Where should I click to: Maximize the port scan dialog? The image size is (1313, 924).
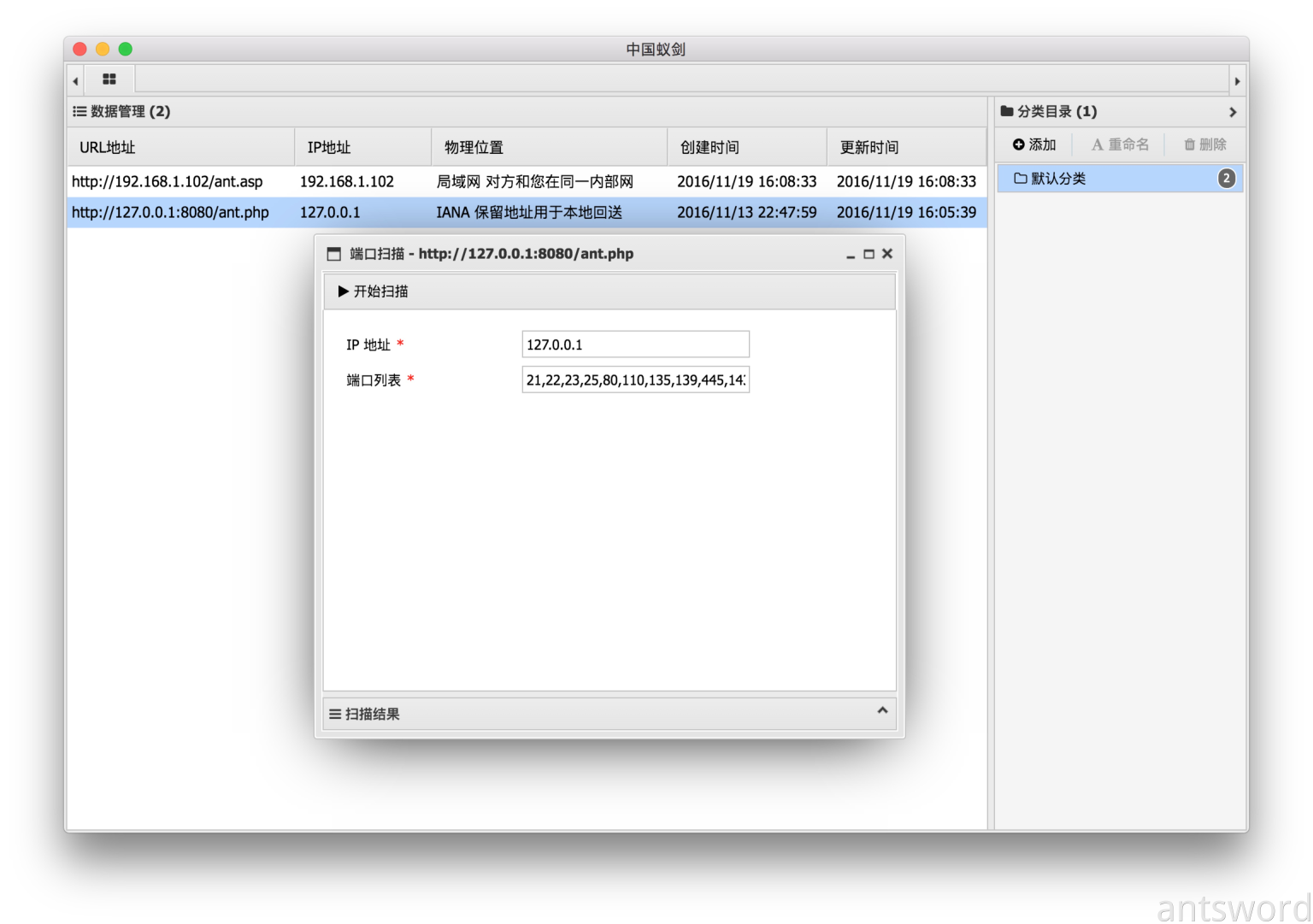[x=868, y=254]
